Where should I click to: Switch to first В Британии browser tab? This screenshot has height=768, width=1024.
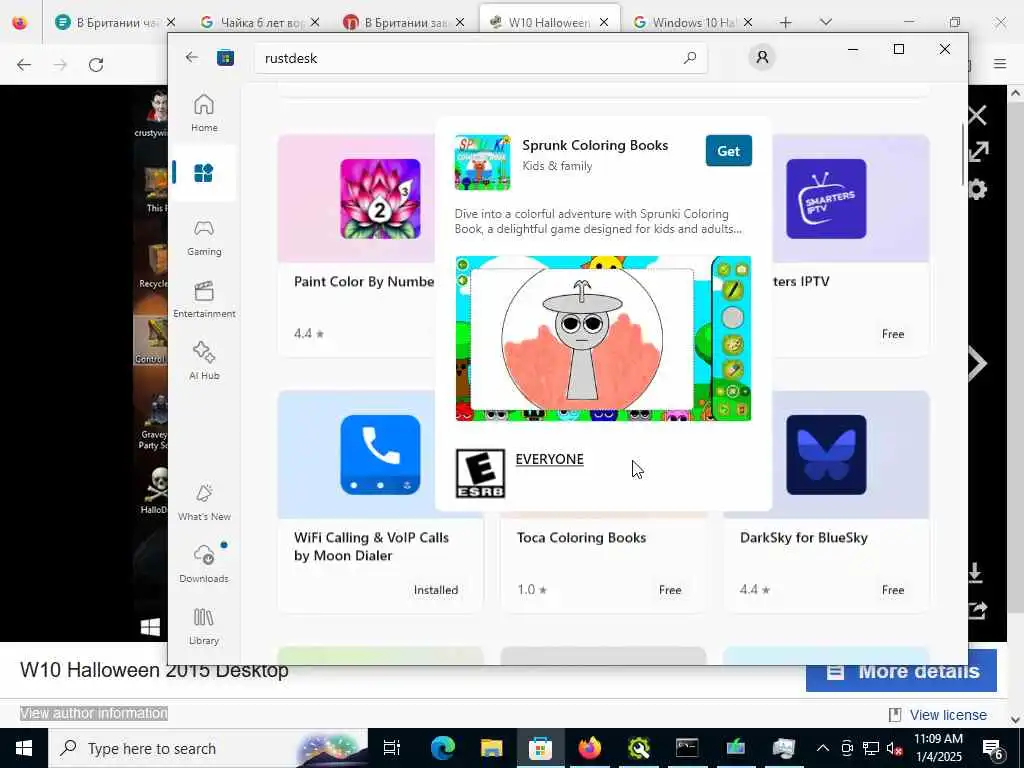tap(118, 22)
